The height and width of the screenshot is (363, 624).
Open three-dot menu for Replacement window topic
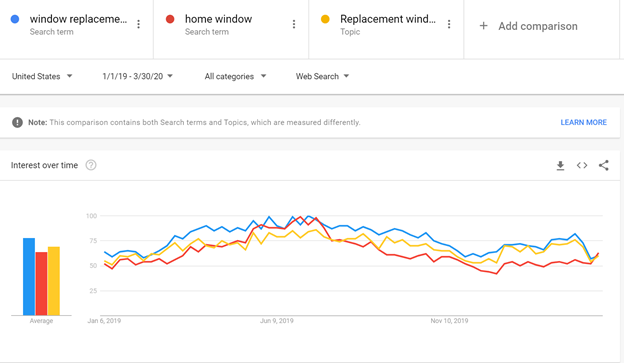449,24
